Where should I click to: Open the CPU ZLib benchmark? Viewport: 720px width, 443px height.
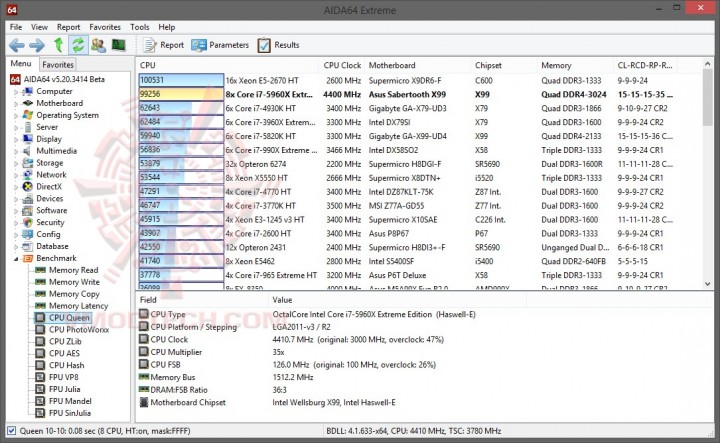[65, 342]
